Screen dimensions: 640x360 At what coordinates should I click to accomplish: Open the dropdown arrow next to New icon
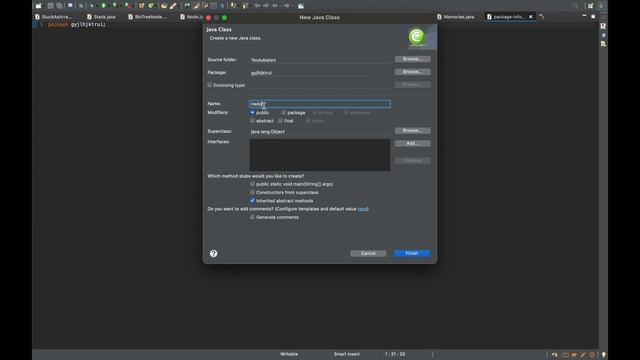(x=44, y=6)
